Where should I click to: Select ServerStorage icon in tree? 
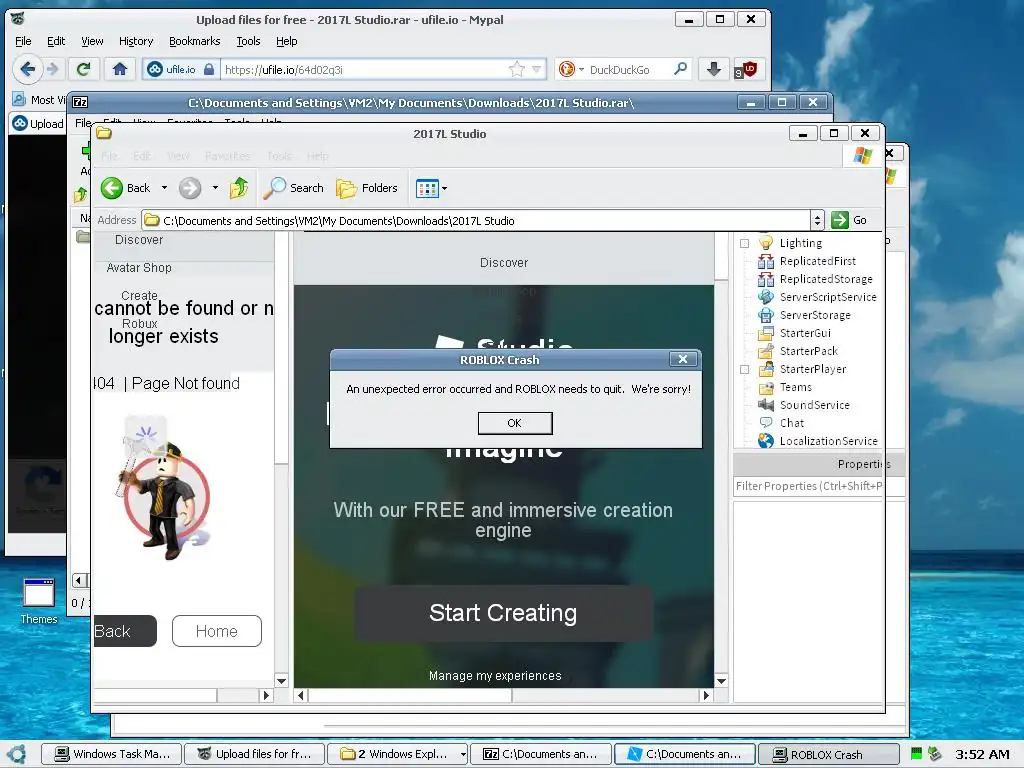[x=765, y=315]
